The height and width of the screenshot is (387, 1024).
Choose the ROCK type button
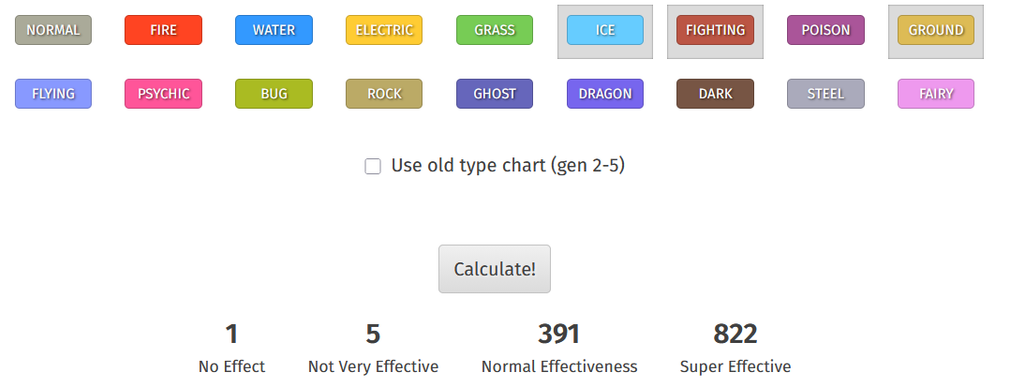(384, 93)
